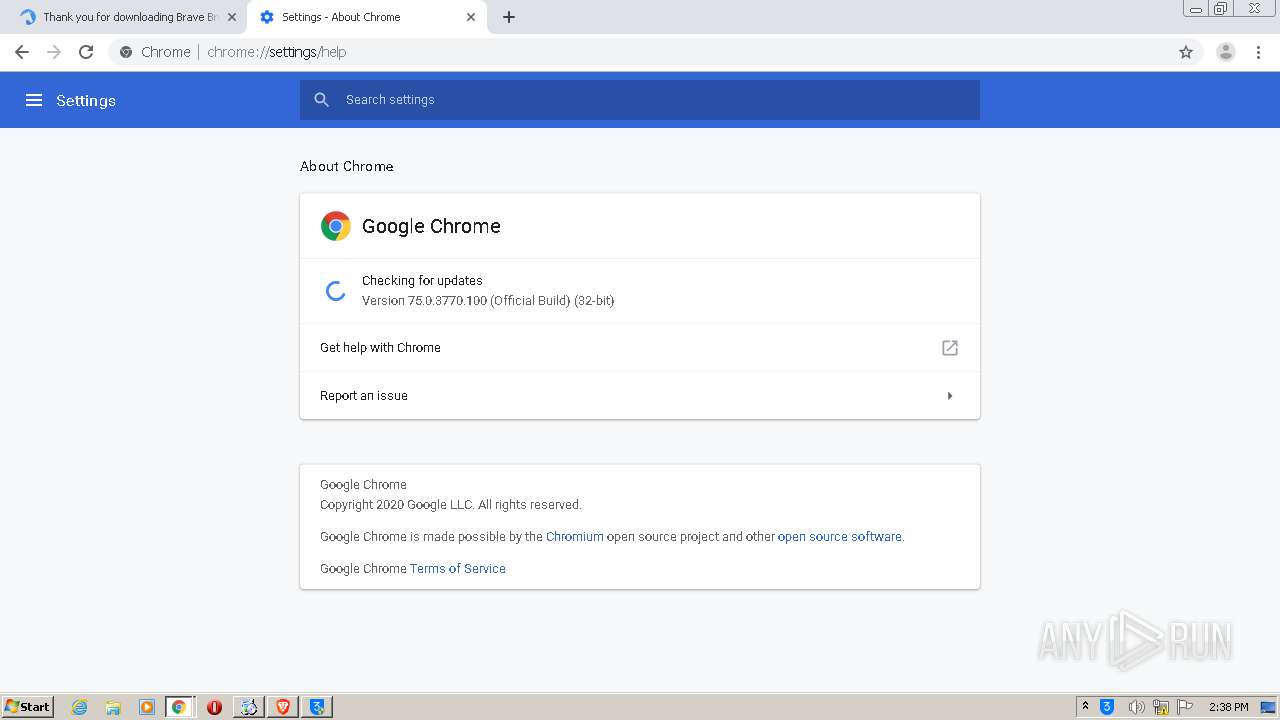Image resolution: width=1280 pixels, height=720 pixels.
Task: Click the blue shield app on taskbar
Action: tap(318, 707)
